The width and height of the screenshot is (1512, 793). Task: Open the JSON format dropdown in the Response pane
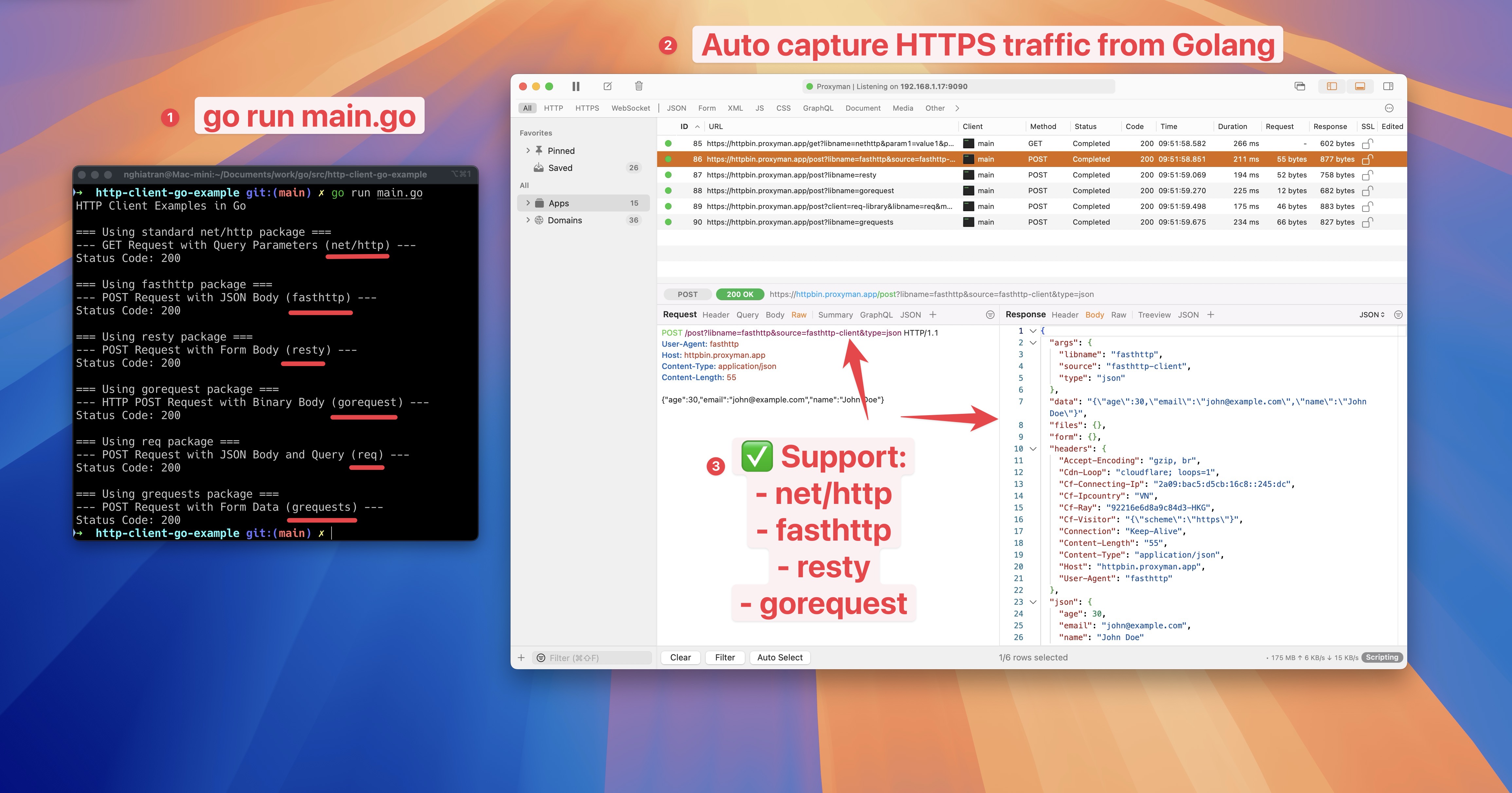(x=1371, y=315)
